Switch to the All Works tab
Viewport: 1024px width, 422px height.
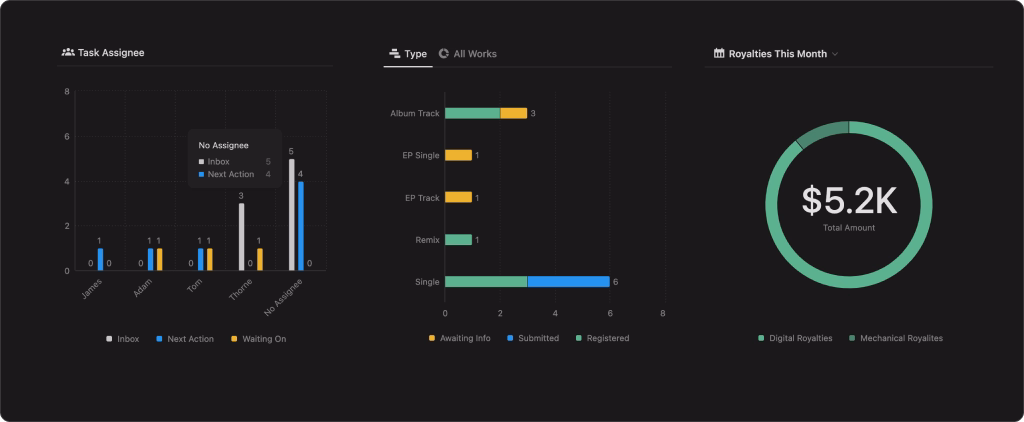tap(468, 54)
